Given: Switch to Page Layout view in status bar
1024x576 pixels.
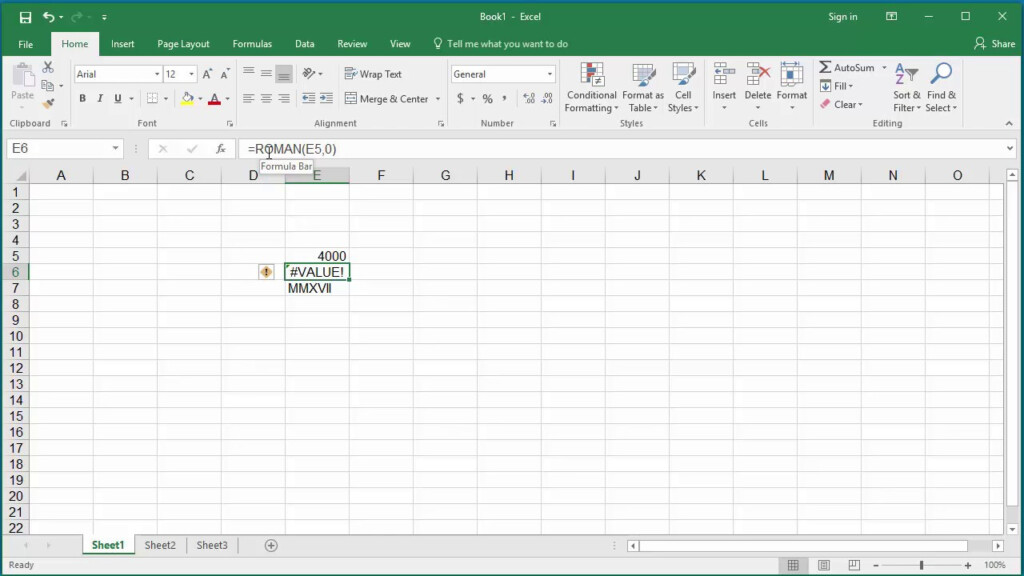Looking at the screenshot, I should tap(824, 565).
